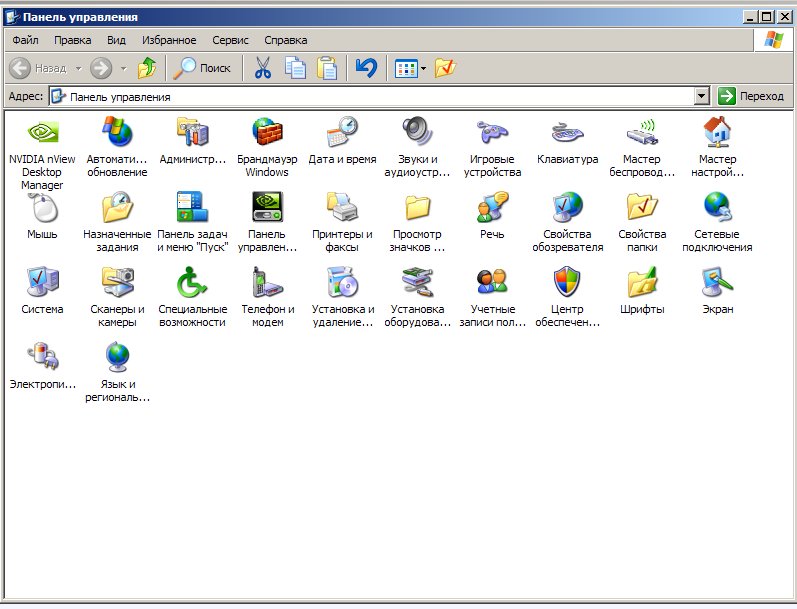Open Свойства обозревателя icon
The height and width of the screenshot is (609, 797).
(567, 207)
